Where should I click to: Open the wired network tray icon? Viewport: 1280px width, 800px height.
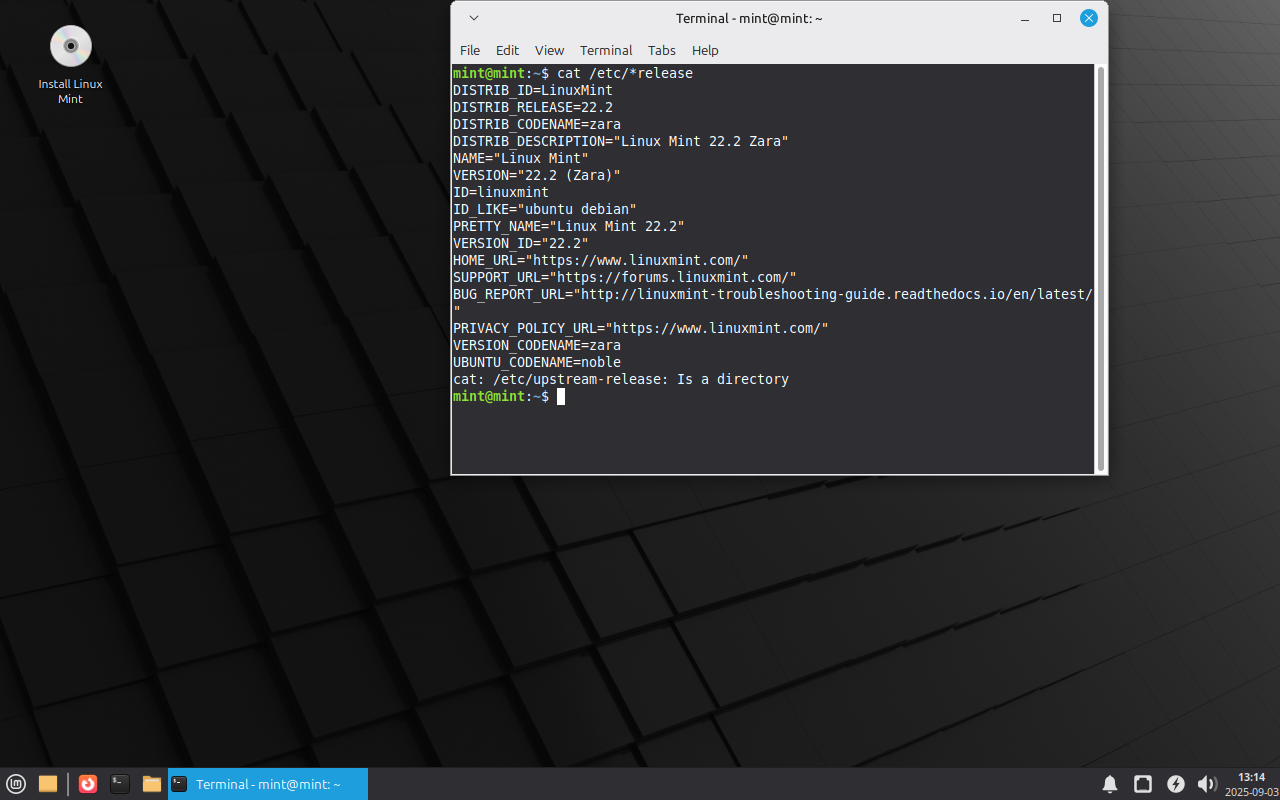[x=1143, y=784]
